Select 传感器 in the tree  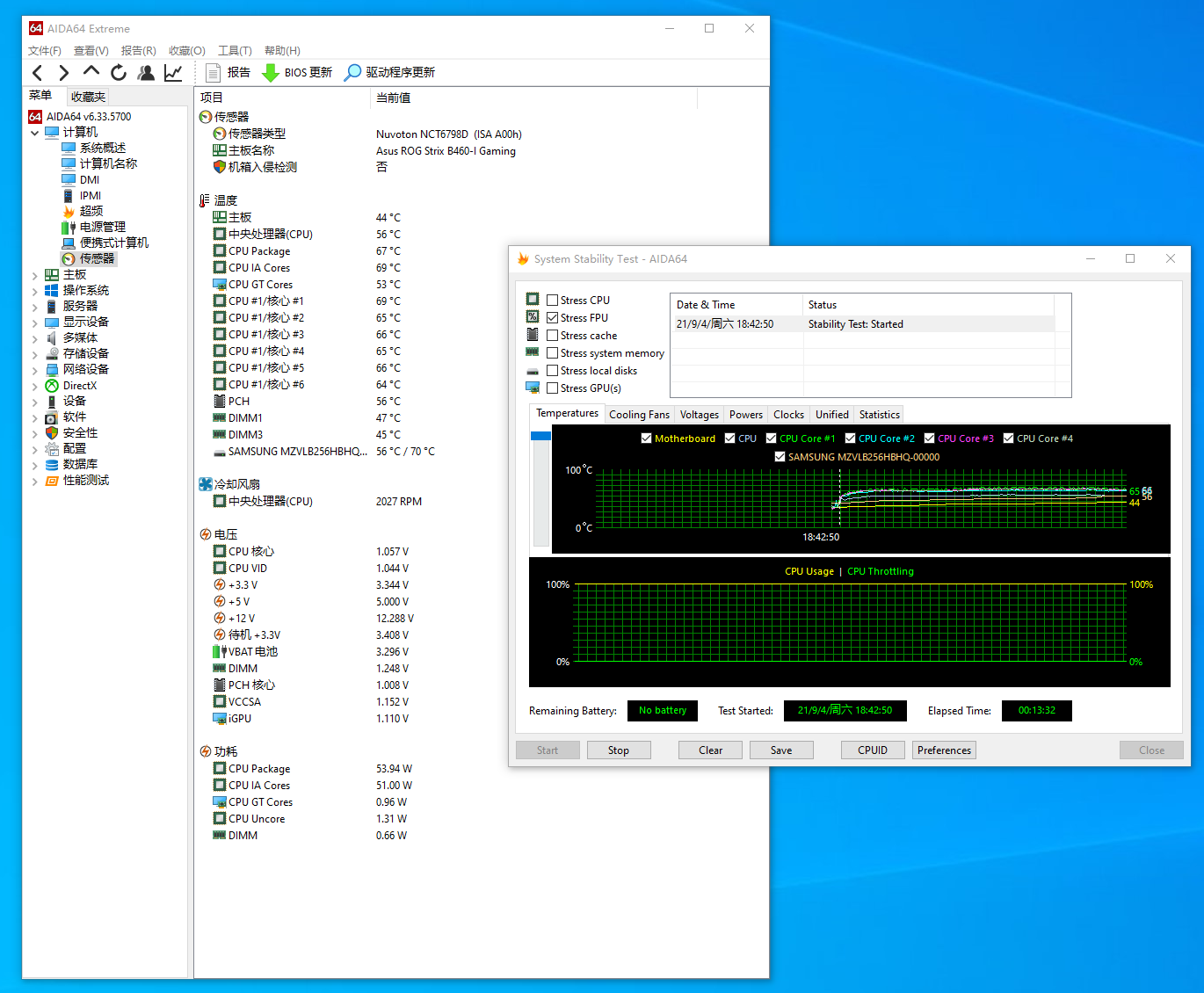pyautogui.click(x=97, y=258)
